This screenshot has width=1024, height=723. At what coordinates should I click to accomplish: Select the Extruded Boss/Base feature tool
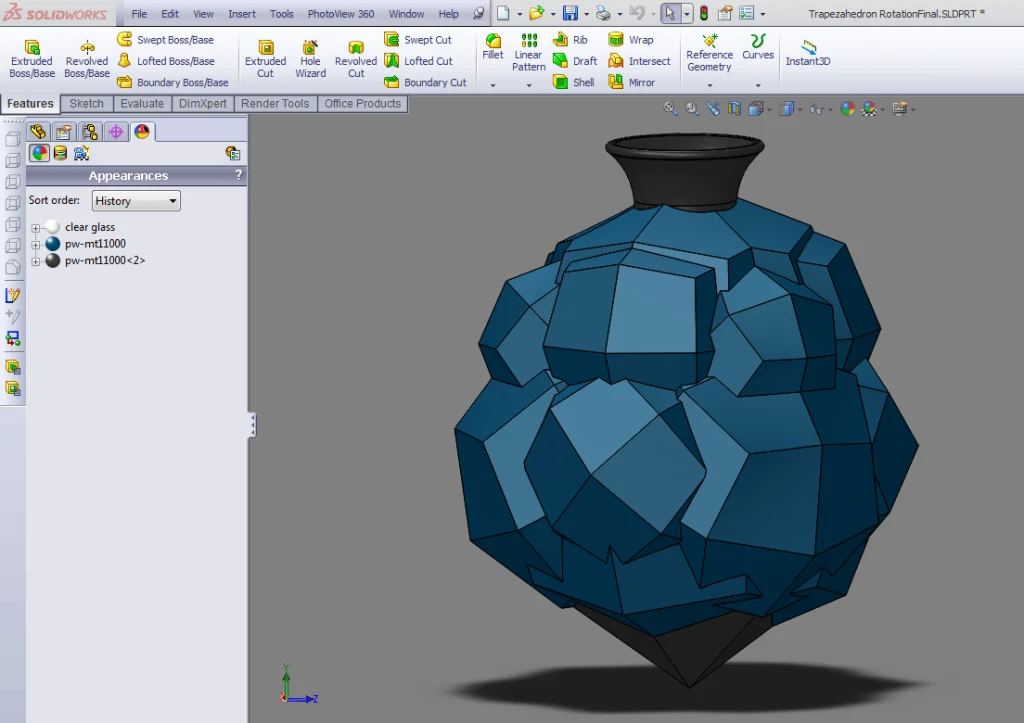coord(32,55)
